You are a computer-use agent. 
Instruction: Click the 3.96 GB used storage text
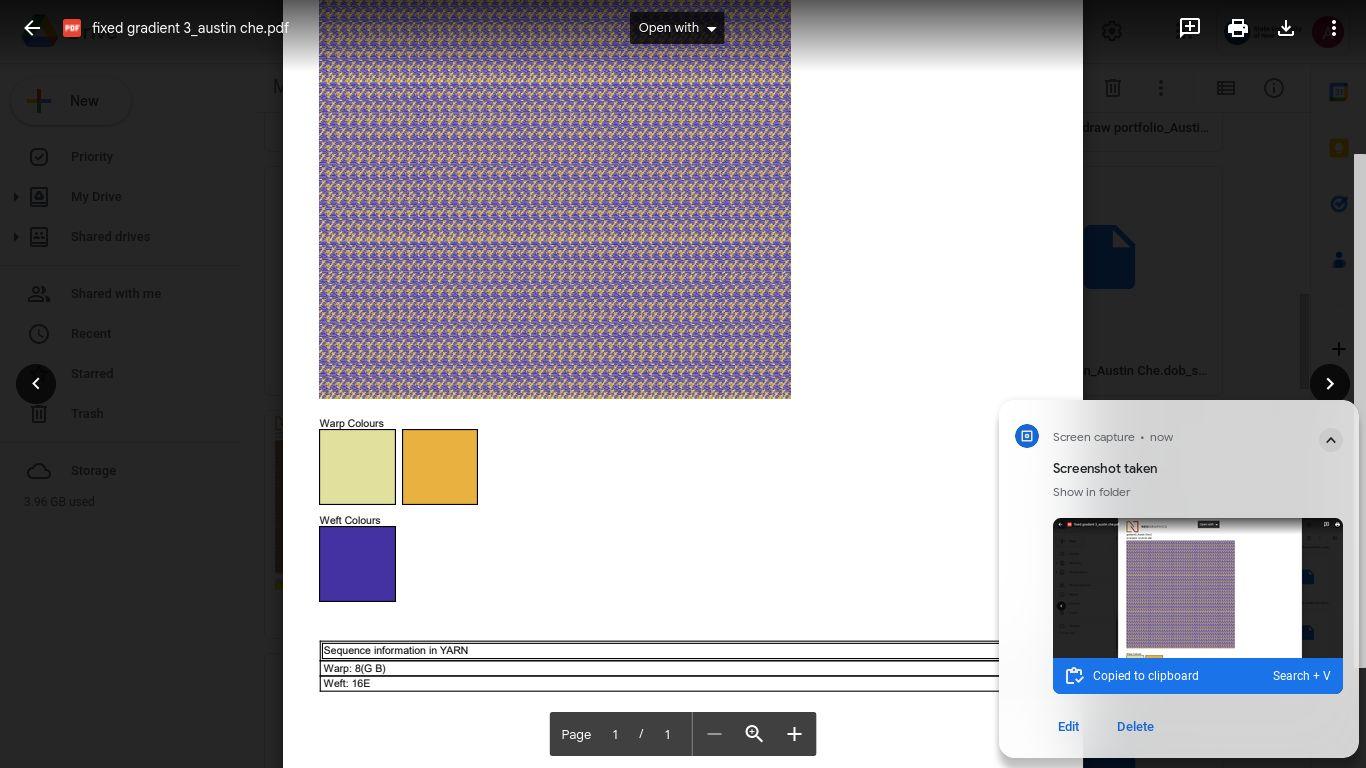[x=59, y=502]
